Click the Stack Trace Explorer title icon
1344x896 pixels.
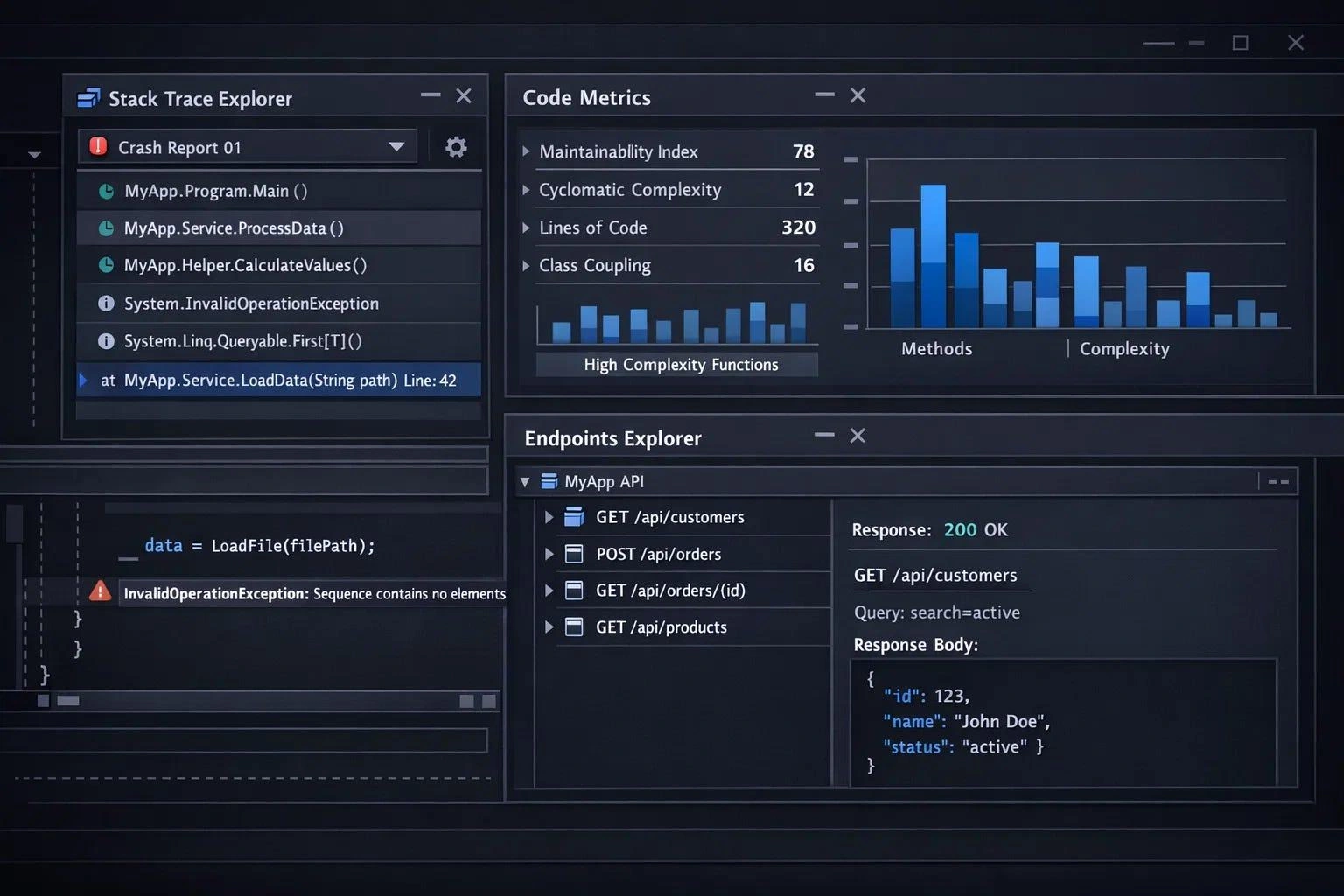tap(88, 98)
